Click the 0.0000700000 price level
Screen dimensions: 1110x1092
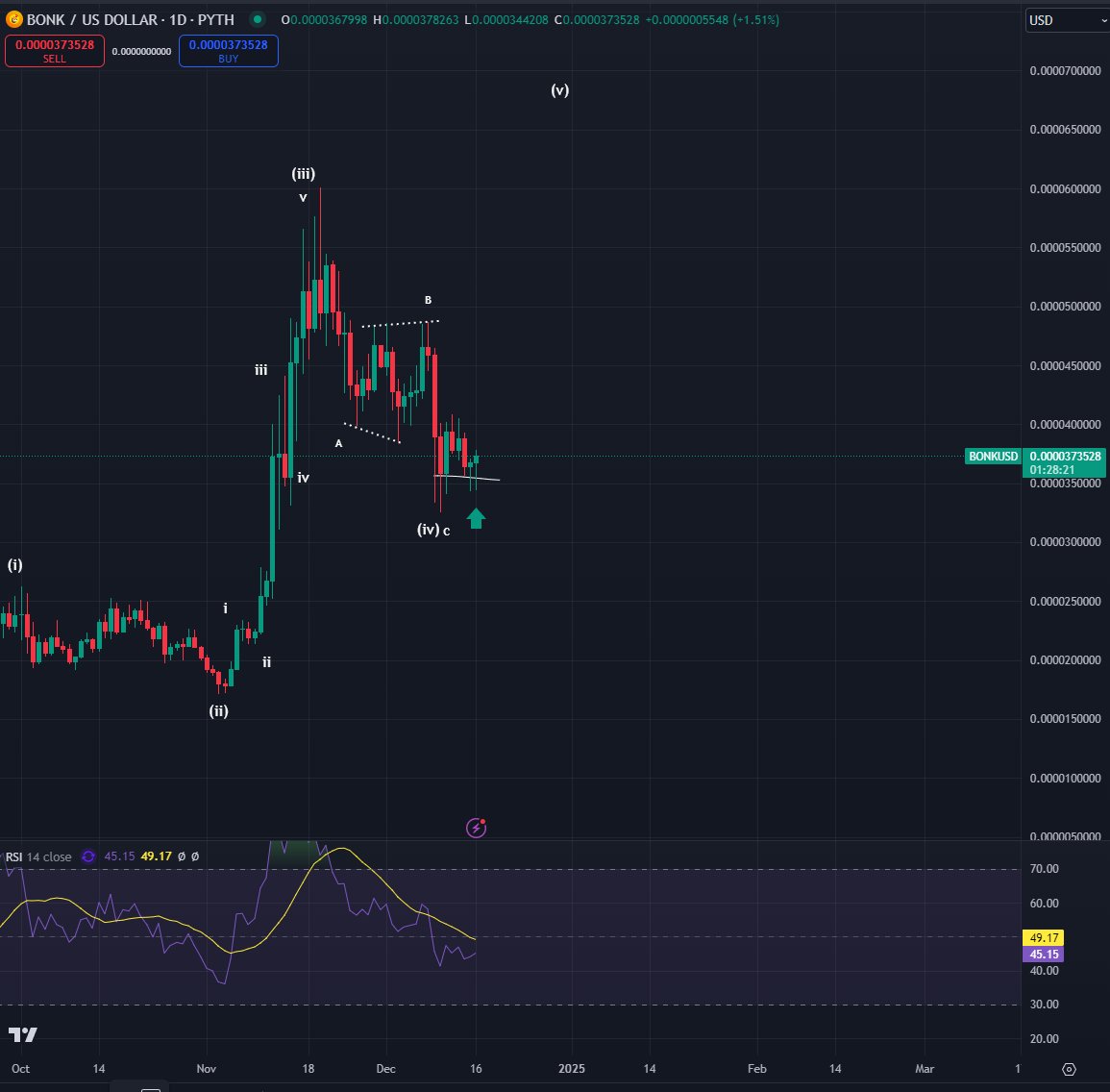point(1065,71)
